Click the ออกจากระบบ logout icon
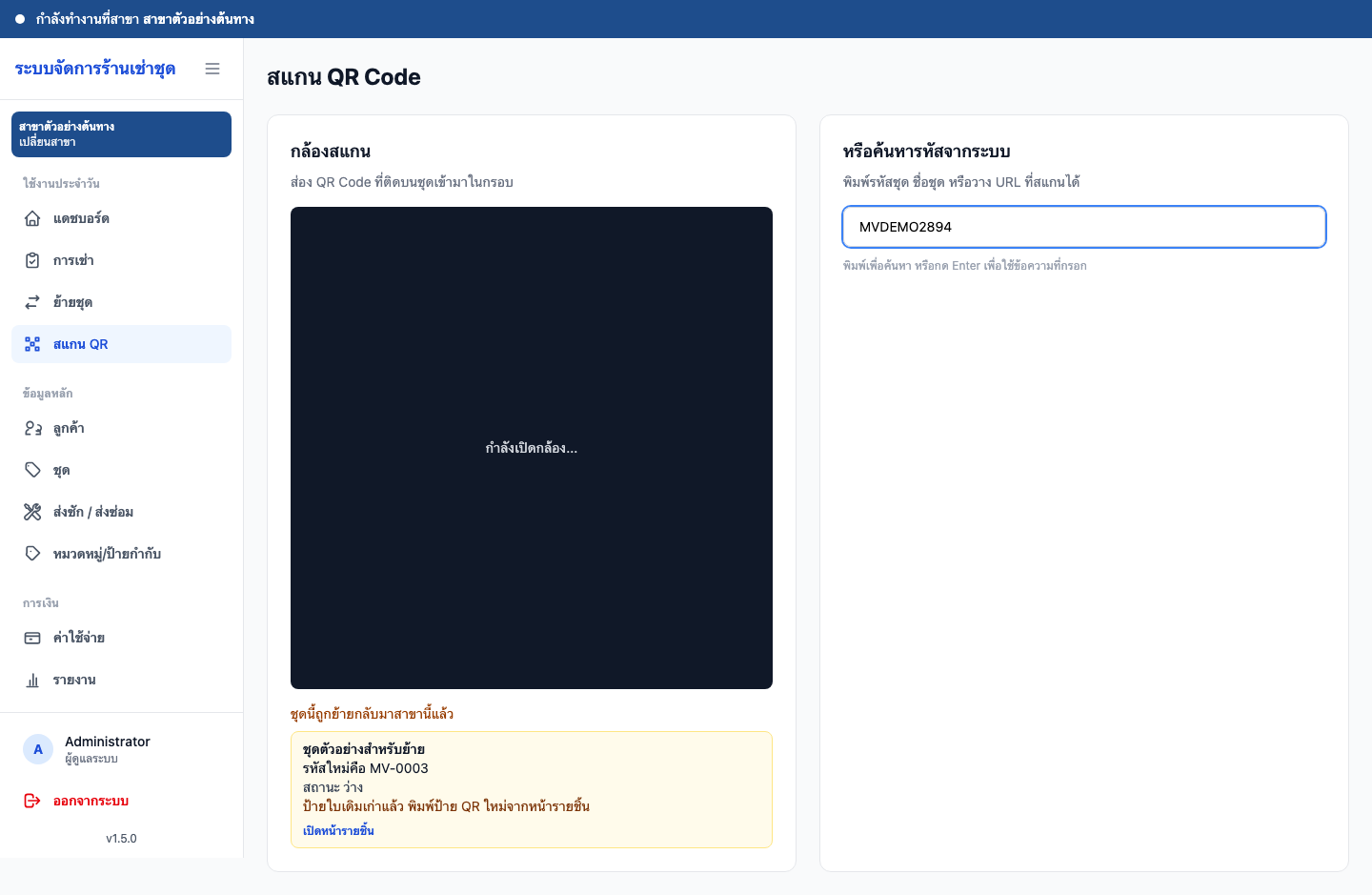This screenshot has height=895, width=1372. (x=32, y=801)
